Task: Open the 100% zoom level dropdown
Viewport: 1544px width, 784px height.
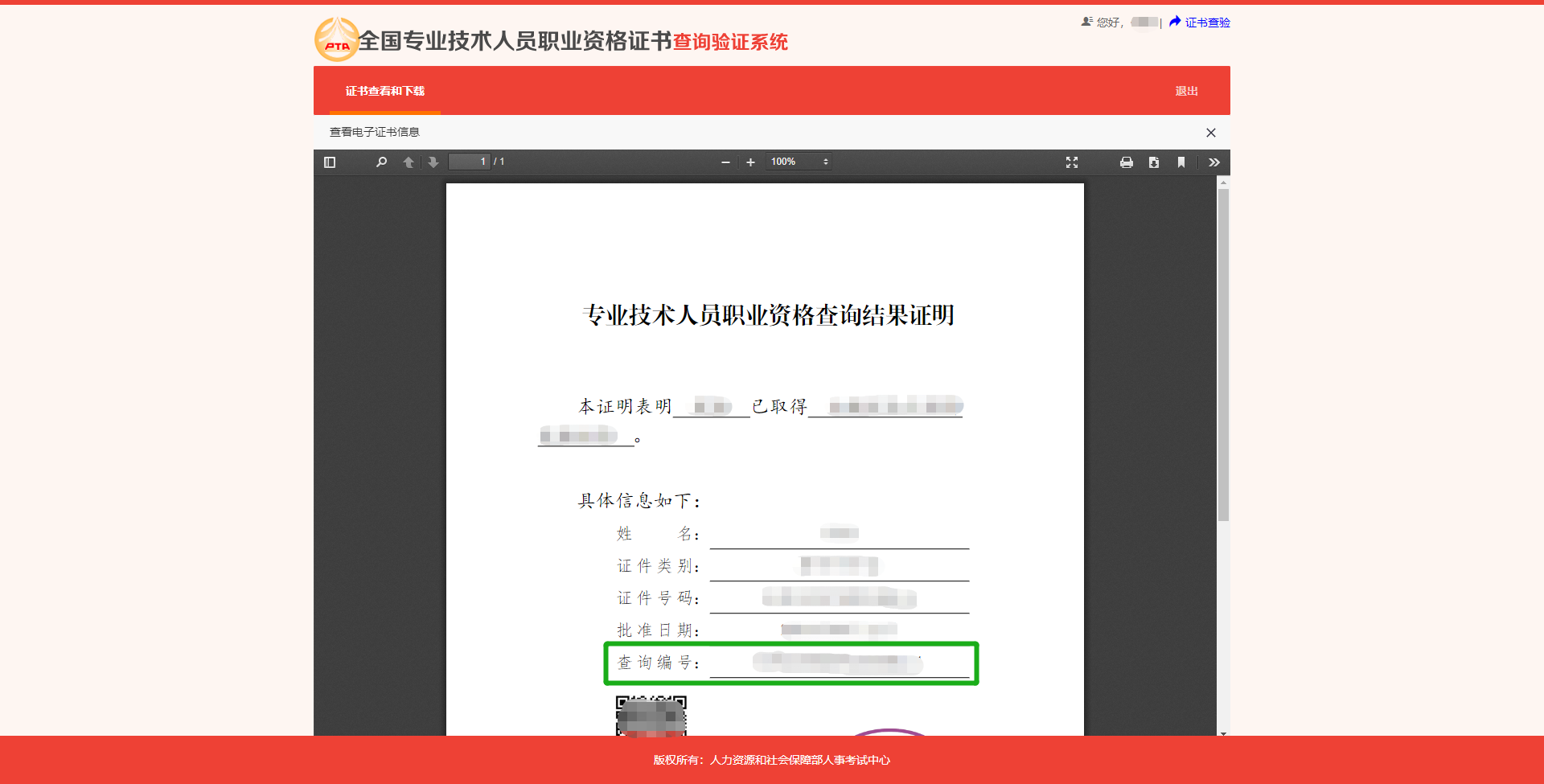Action: (799, 162)
